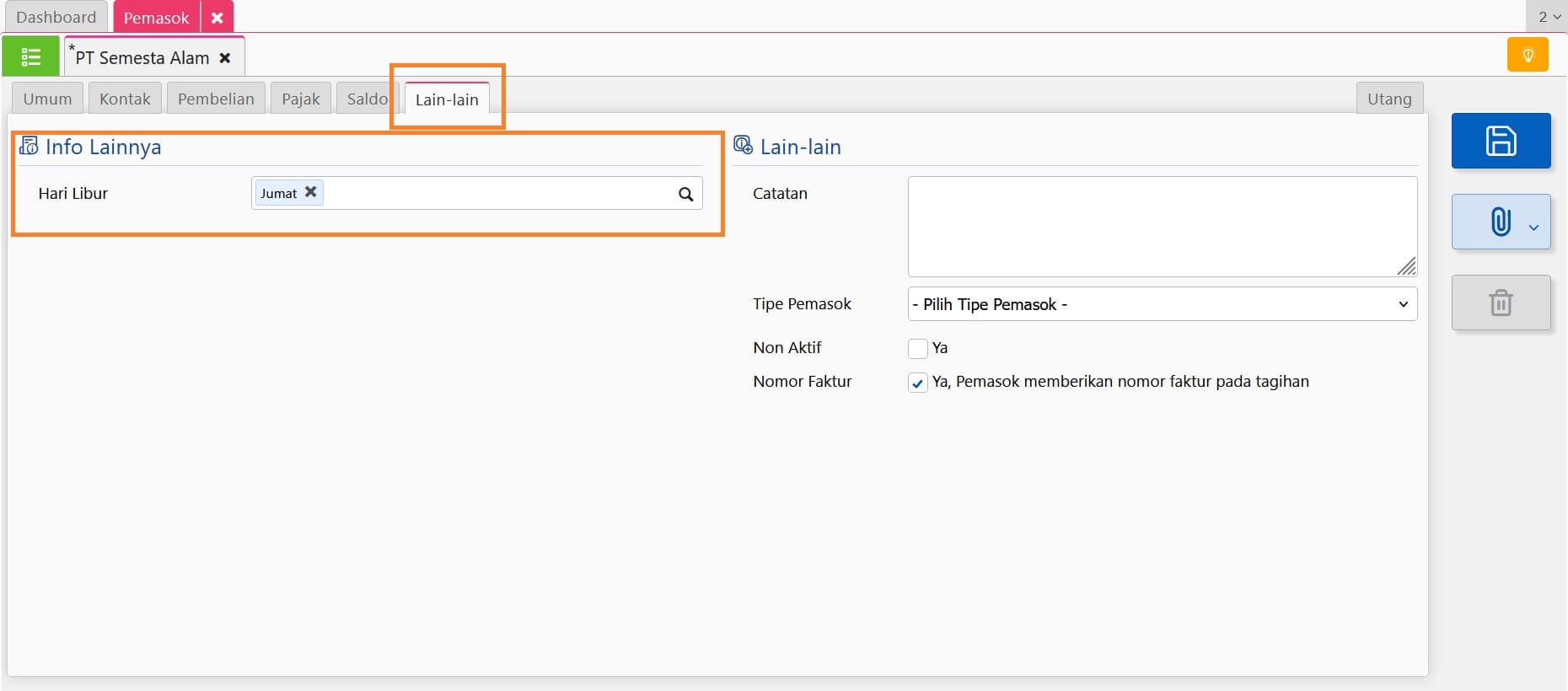The width and height of the screenshot is (1568, 691).
Task: Remove the Jumat tag with its x
Action: [x=310, y=192]
